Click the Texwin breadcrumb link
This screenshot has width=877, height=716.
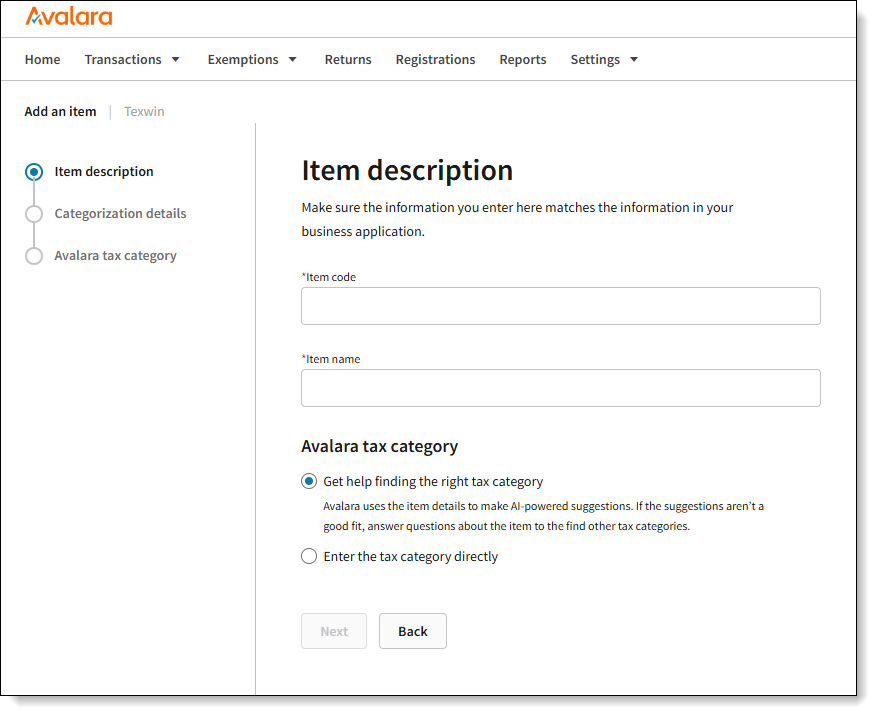pos(144,112)
